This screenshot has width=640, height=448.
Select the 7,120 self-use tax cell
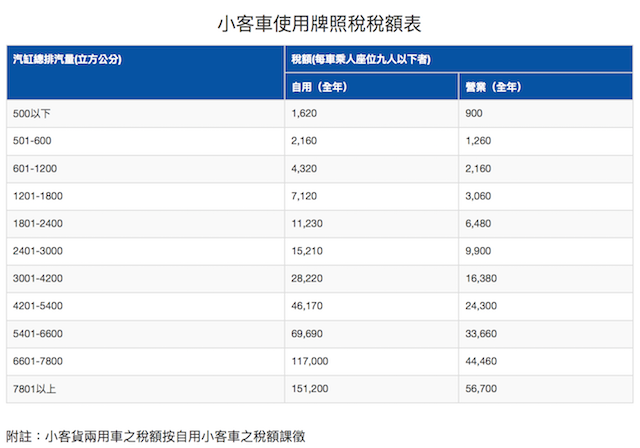304,196
